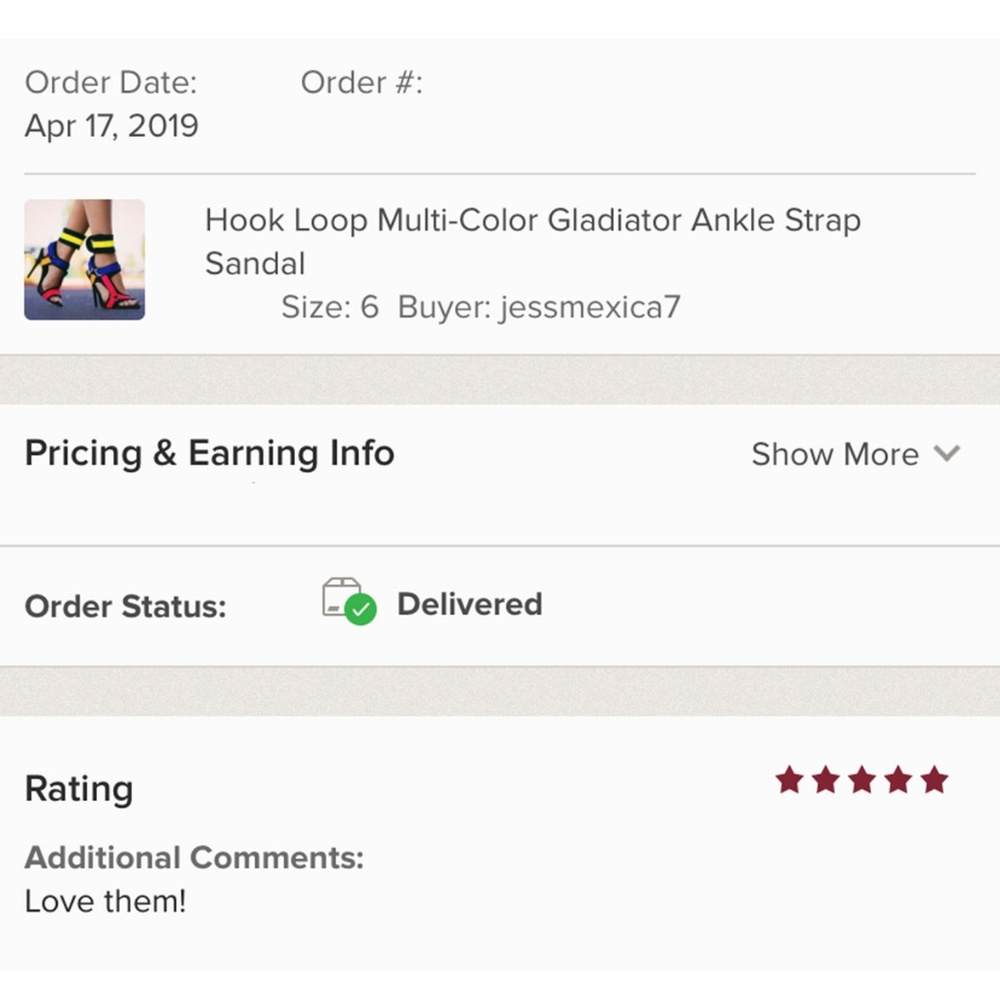Open the gladiator sandal product thumbnail
The width and height of the screenshot is (1000, 1000).
coord(85,260)
